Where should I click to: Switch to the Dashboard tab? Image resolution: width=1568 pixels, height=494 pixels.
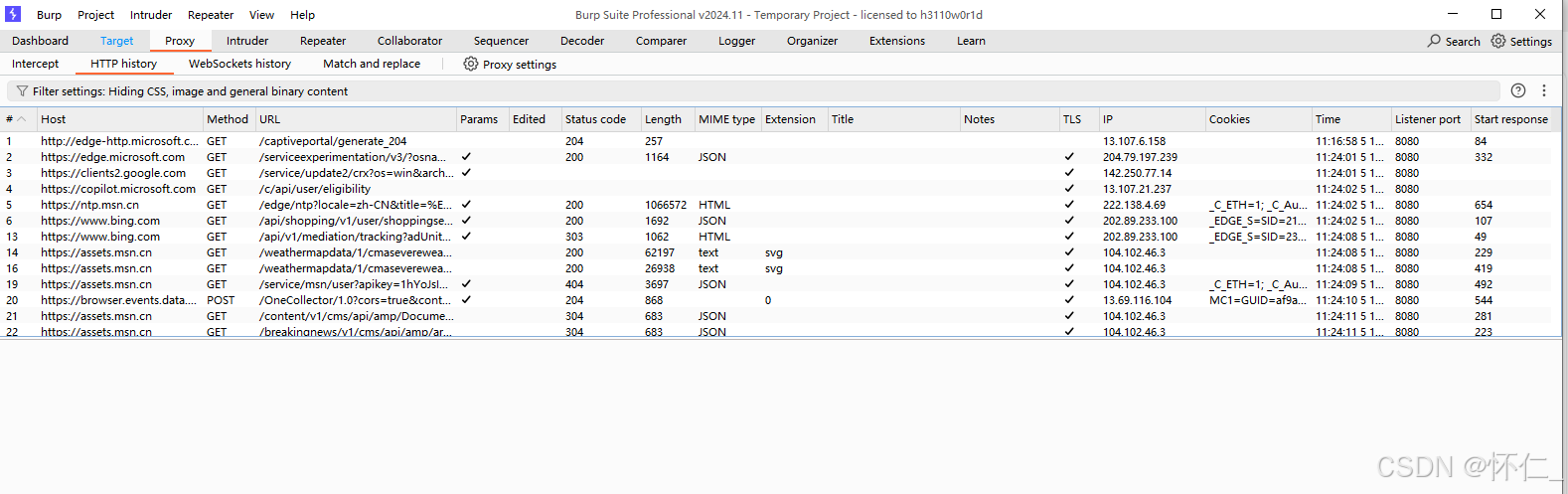click(x=40, y=41)
